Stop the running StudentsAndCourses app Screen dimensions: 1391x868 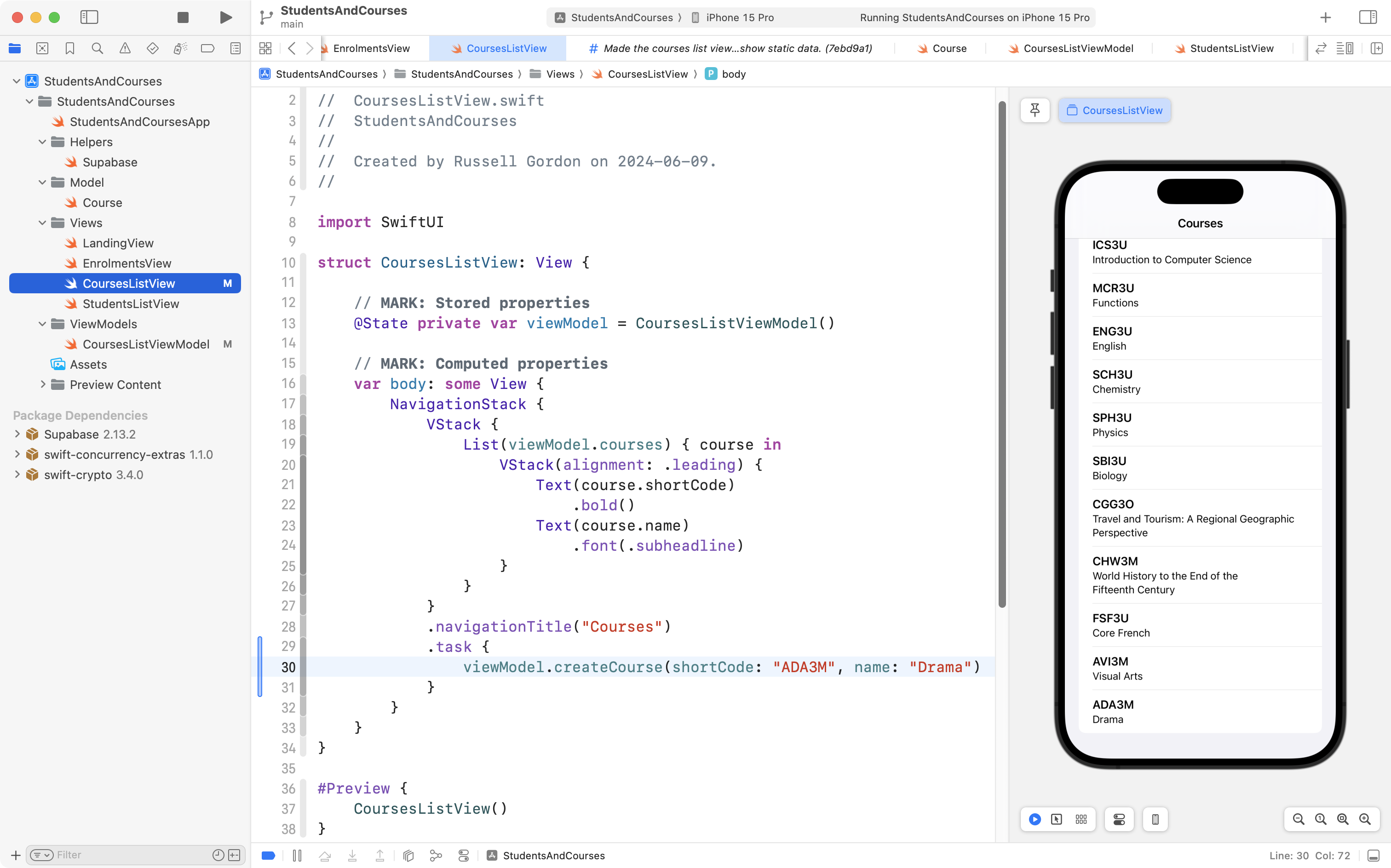[183, 17]
